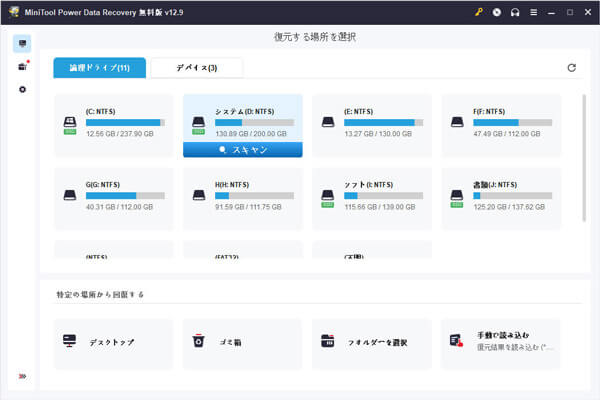Click the 書類(J: NTFS) label
This screenshot has width=600, height=400.
click(x=495, y=184)
